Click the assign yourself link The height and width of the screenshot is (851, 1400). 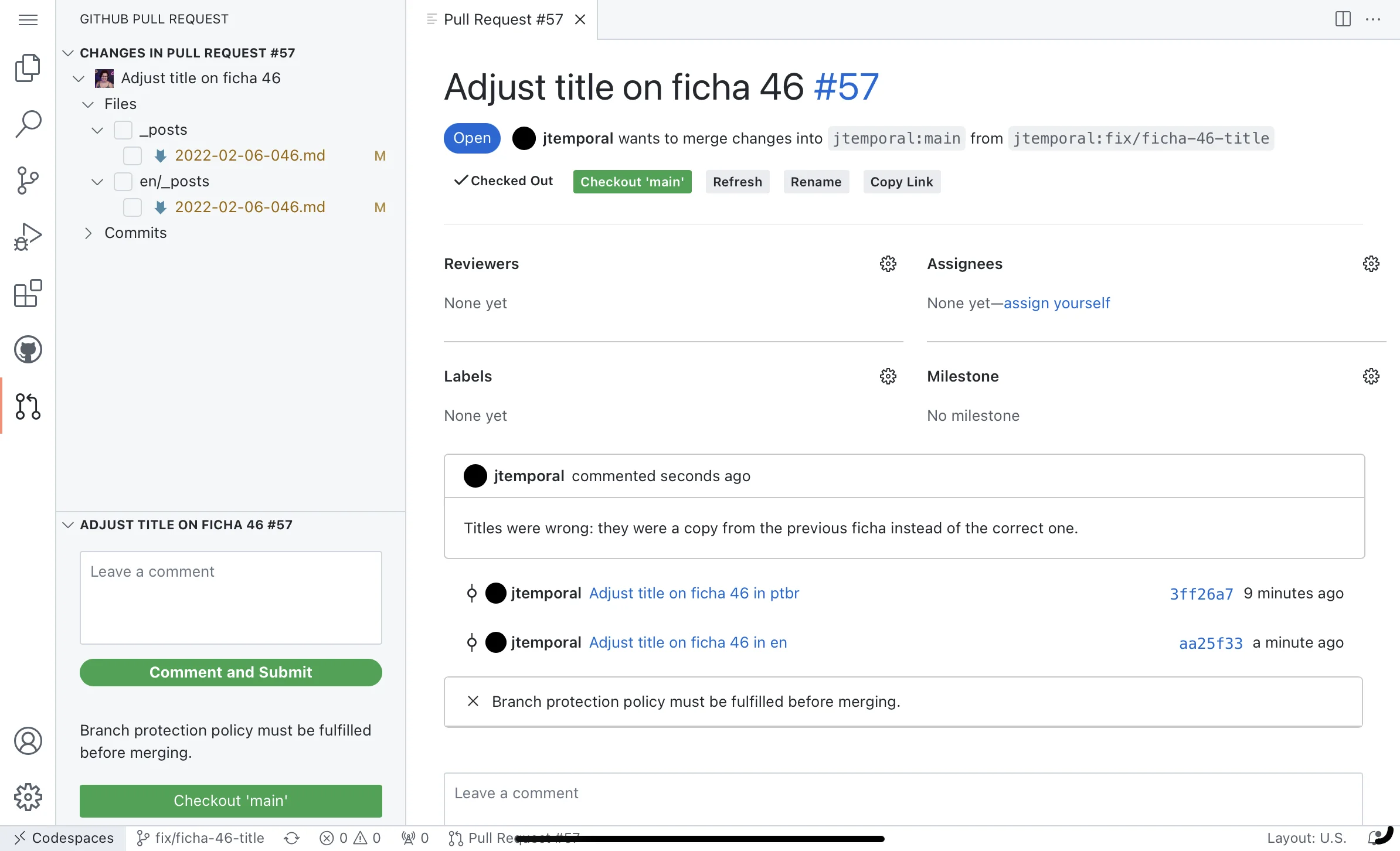[x=1056, y=303]
